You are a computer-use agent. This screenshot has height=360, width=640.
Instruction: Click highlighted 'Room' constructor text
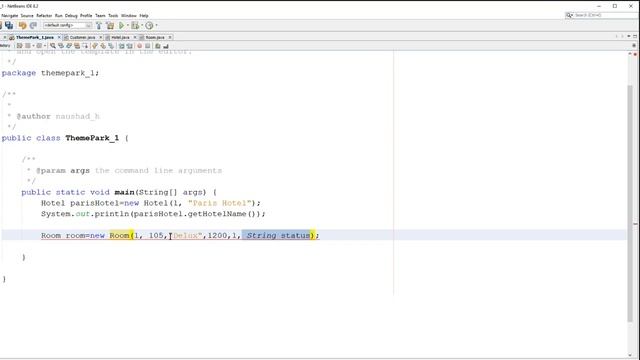[120, 236]
